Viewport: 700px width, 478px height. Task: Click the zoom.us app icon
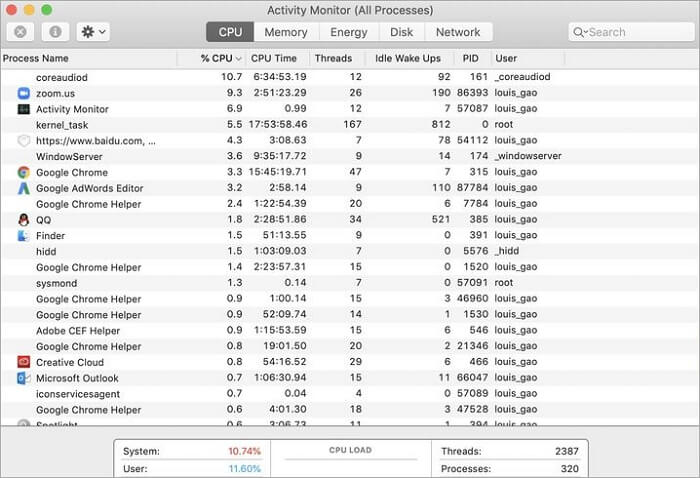(24, 93)
